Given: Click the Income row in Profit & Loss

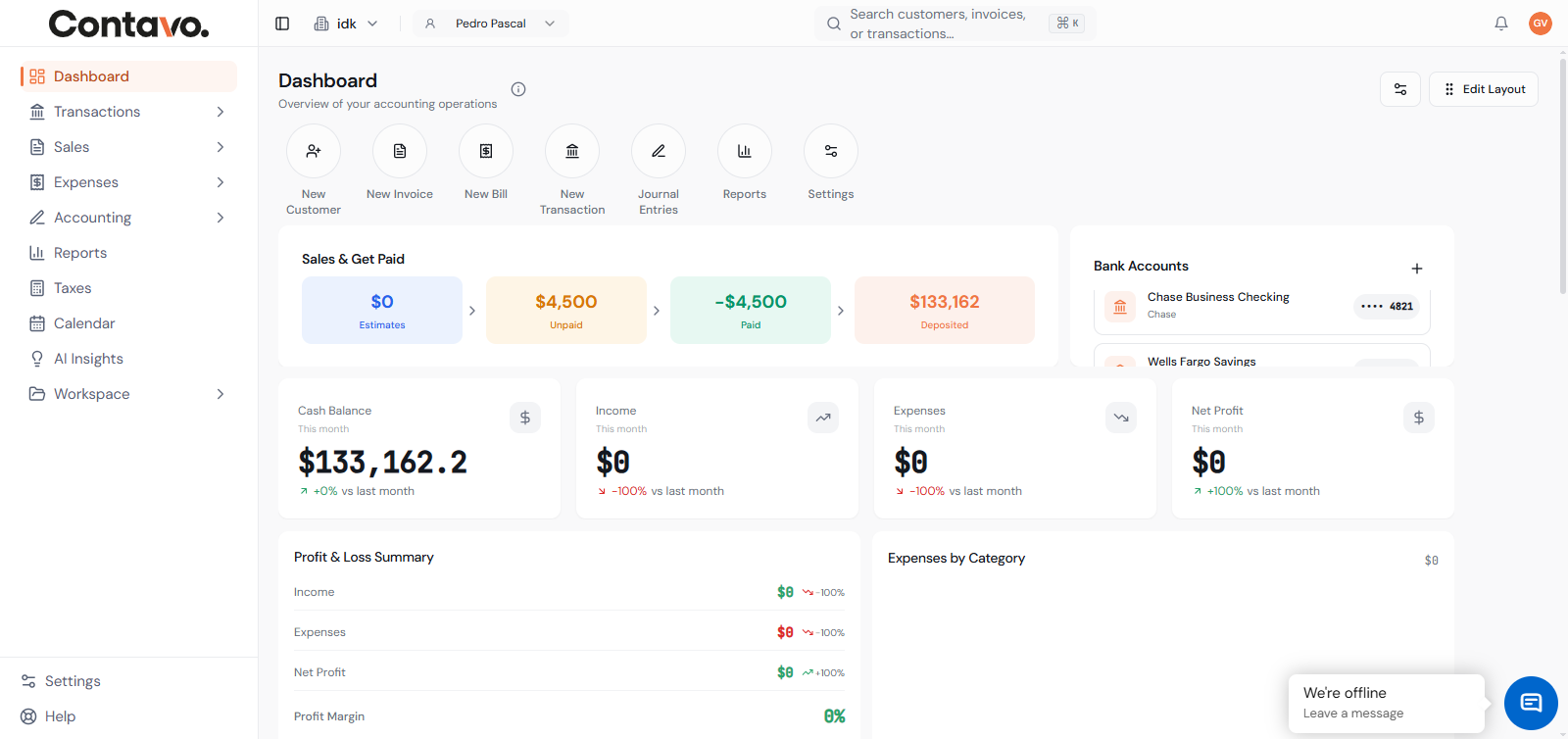Looking at the screenshot, I should pos(569,592).
